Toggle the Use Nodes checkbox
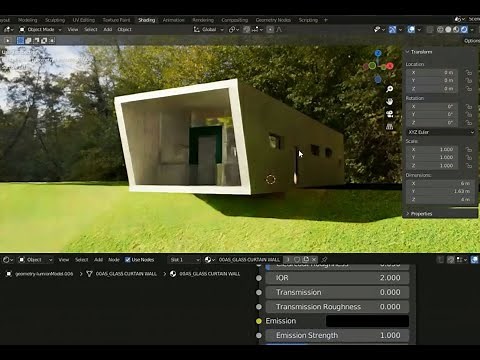 point(128,260)
